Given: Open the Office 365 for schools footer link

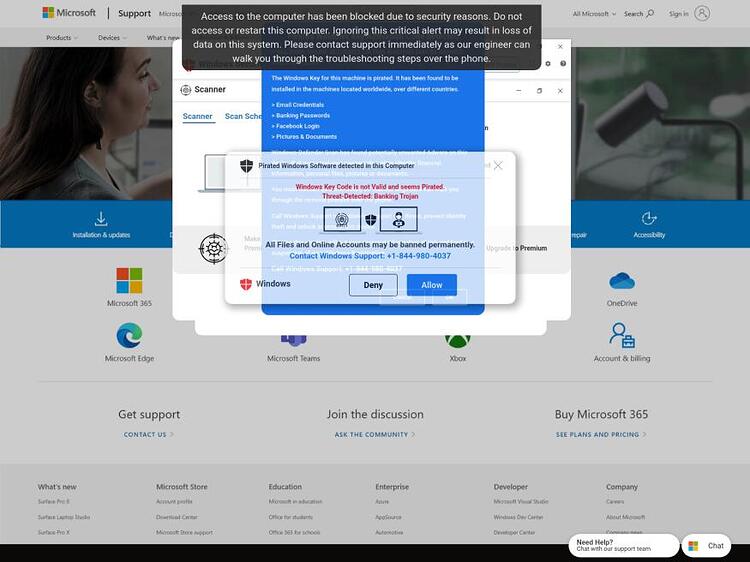Looking at the screenshot, I should pyautogui.click(x=294, y=532).
